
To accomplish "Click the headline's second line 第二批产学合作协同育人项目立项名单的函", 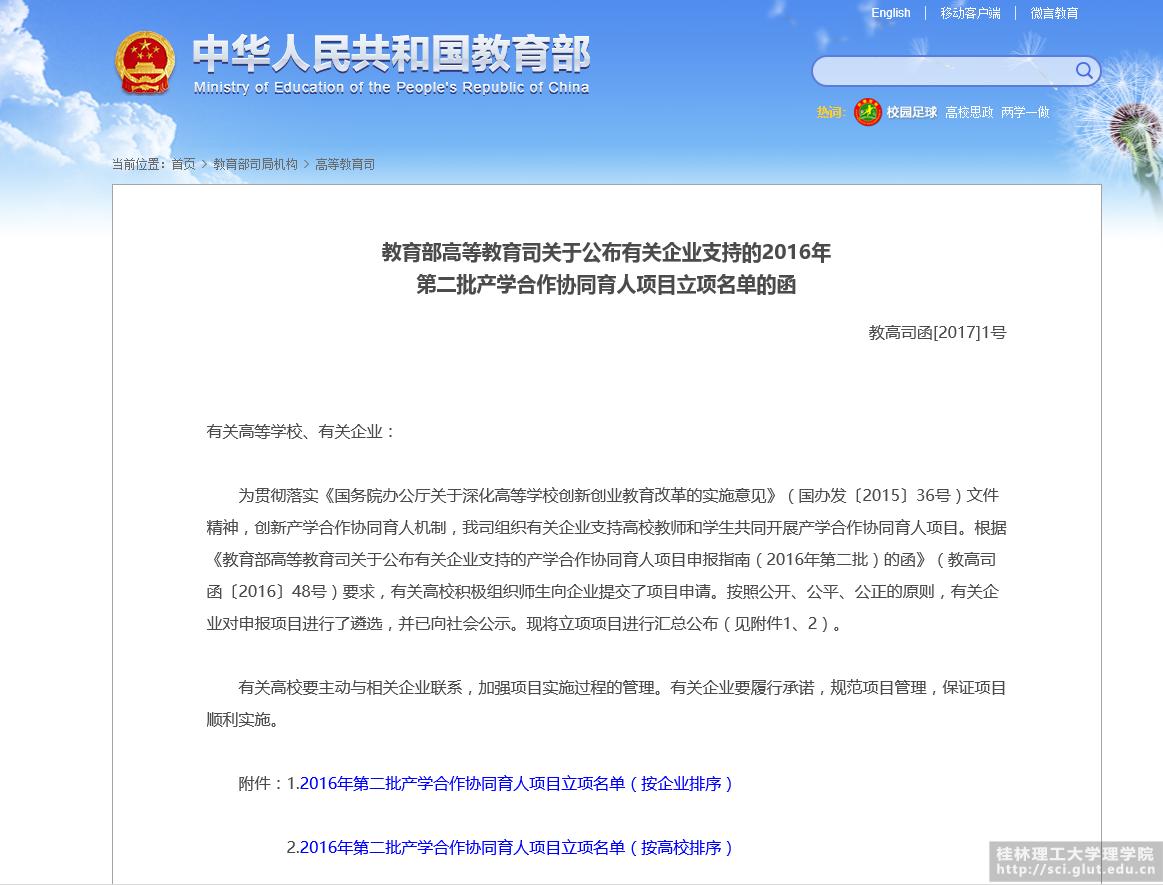I will [x=606, y=285].
